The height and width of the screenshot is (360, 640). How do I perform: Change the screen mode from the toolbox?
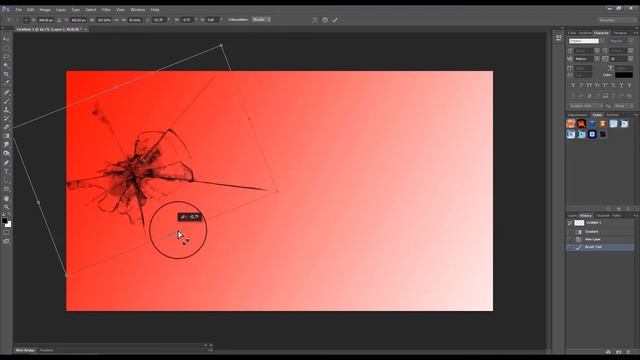6,242
